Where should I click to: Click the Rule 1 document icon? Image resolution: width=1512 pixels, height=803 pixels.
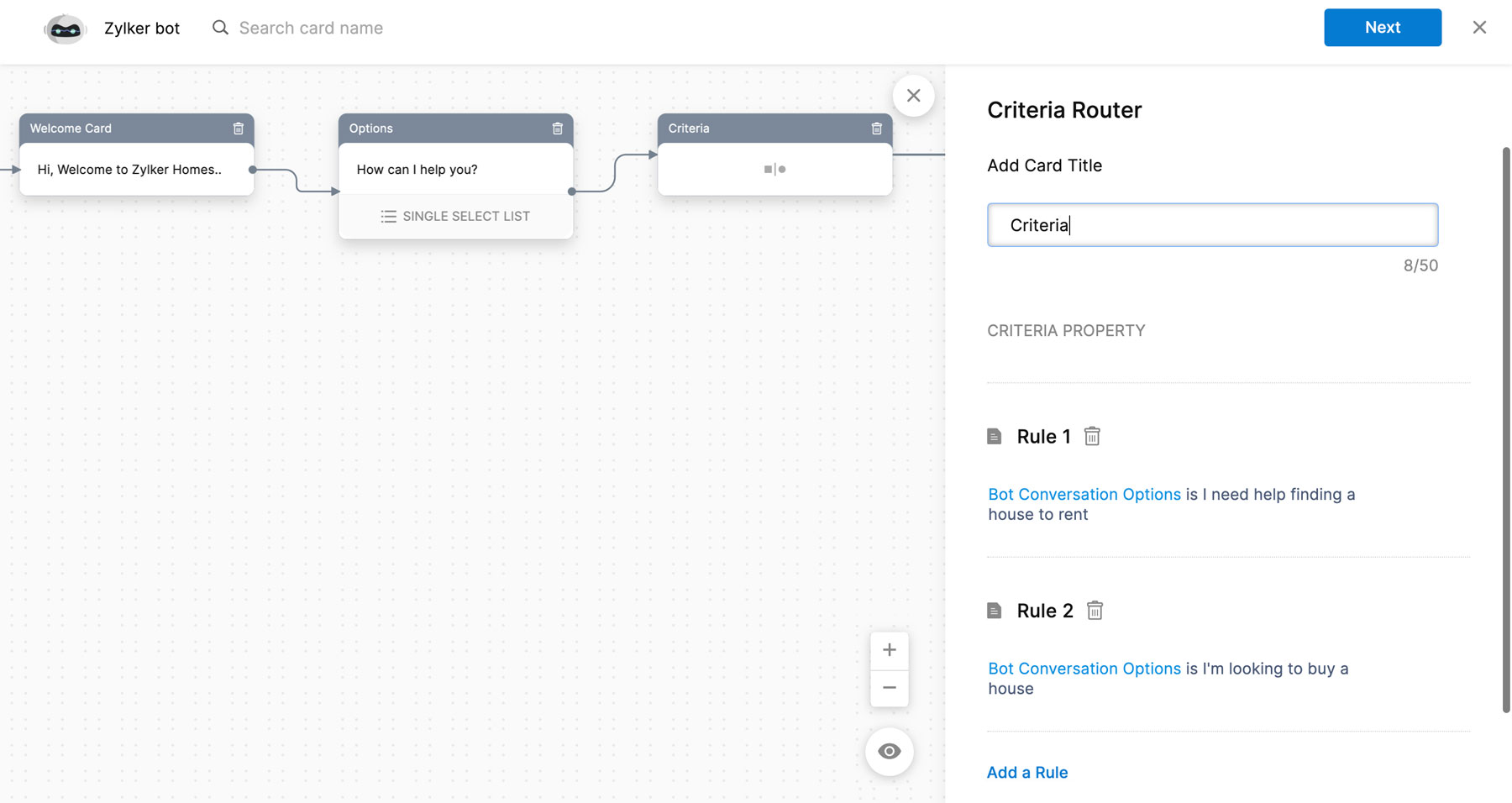coord(995,437)
